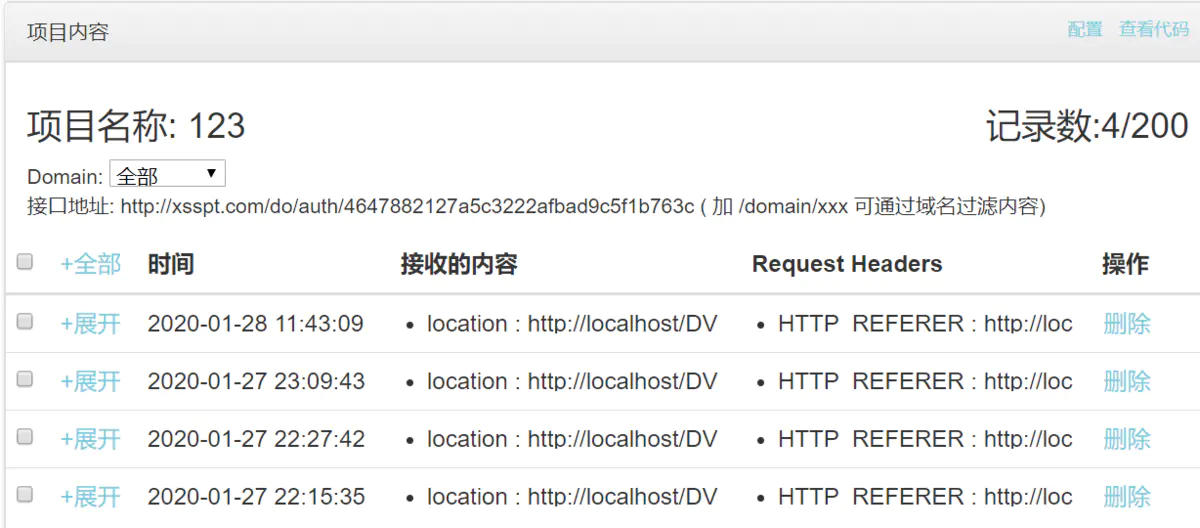Image resolution: width=1200 pixels, height=528 pixels.
Task: Check the box for the 23:09:43 record
Action: (x=25, y=379)
